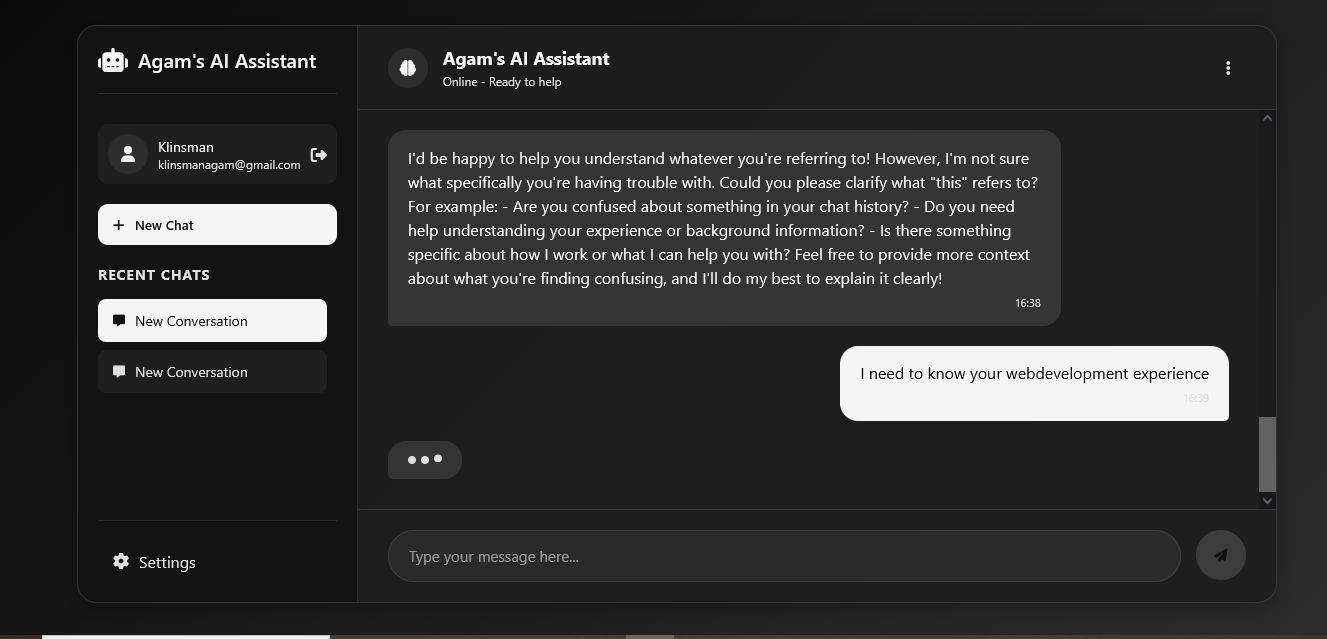Click the brain avatar in chat header
Image resolution: width=1327 pixels, height=639 pixels.
click(408, 68)
